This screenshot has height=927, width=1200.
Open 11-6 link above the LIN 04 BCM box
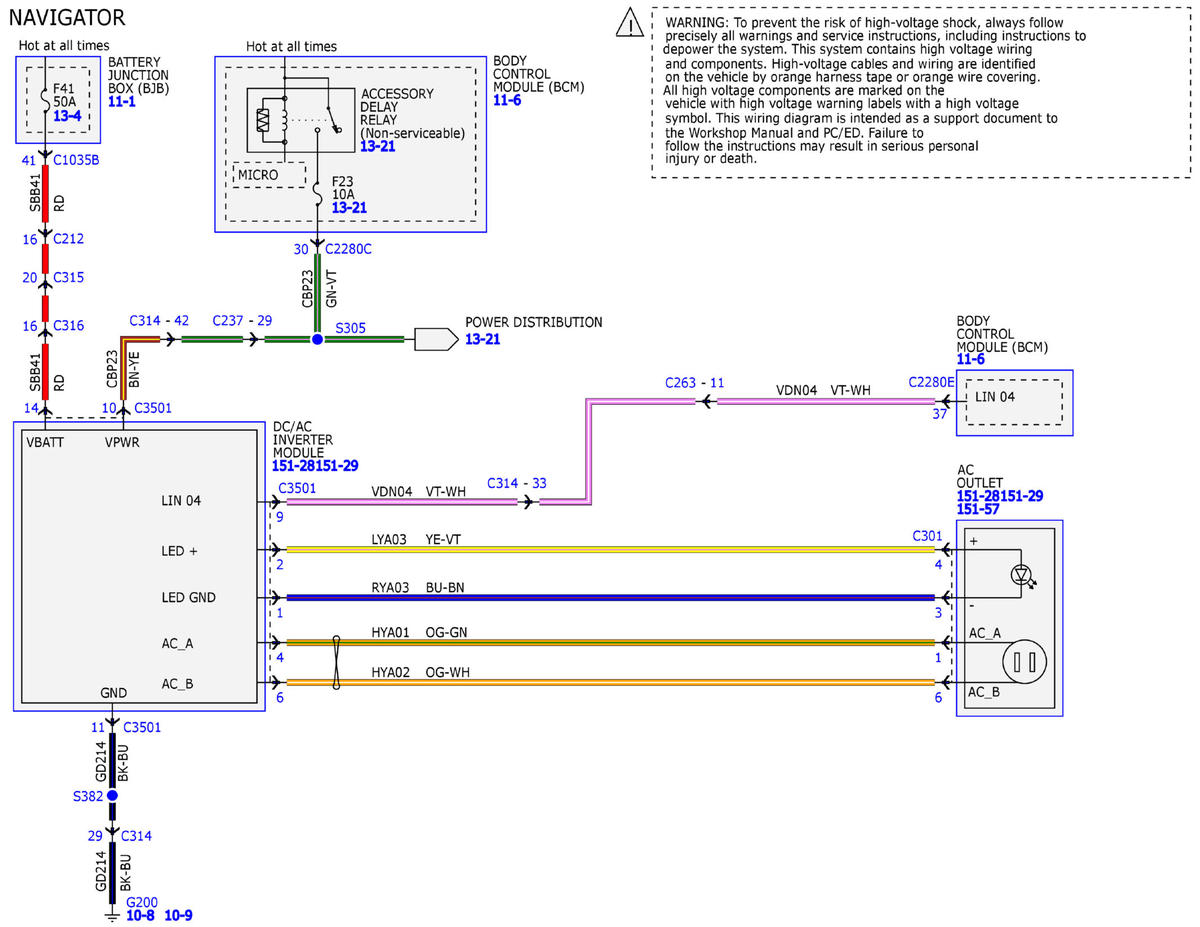point(971,359)
